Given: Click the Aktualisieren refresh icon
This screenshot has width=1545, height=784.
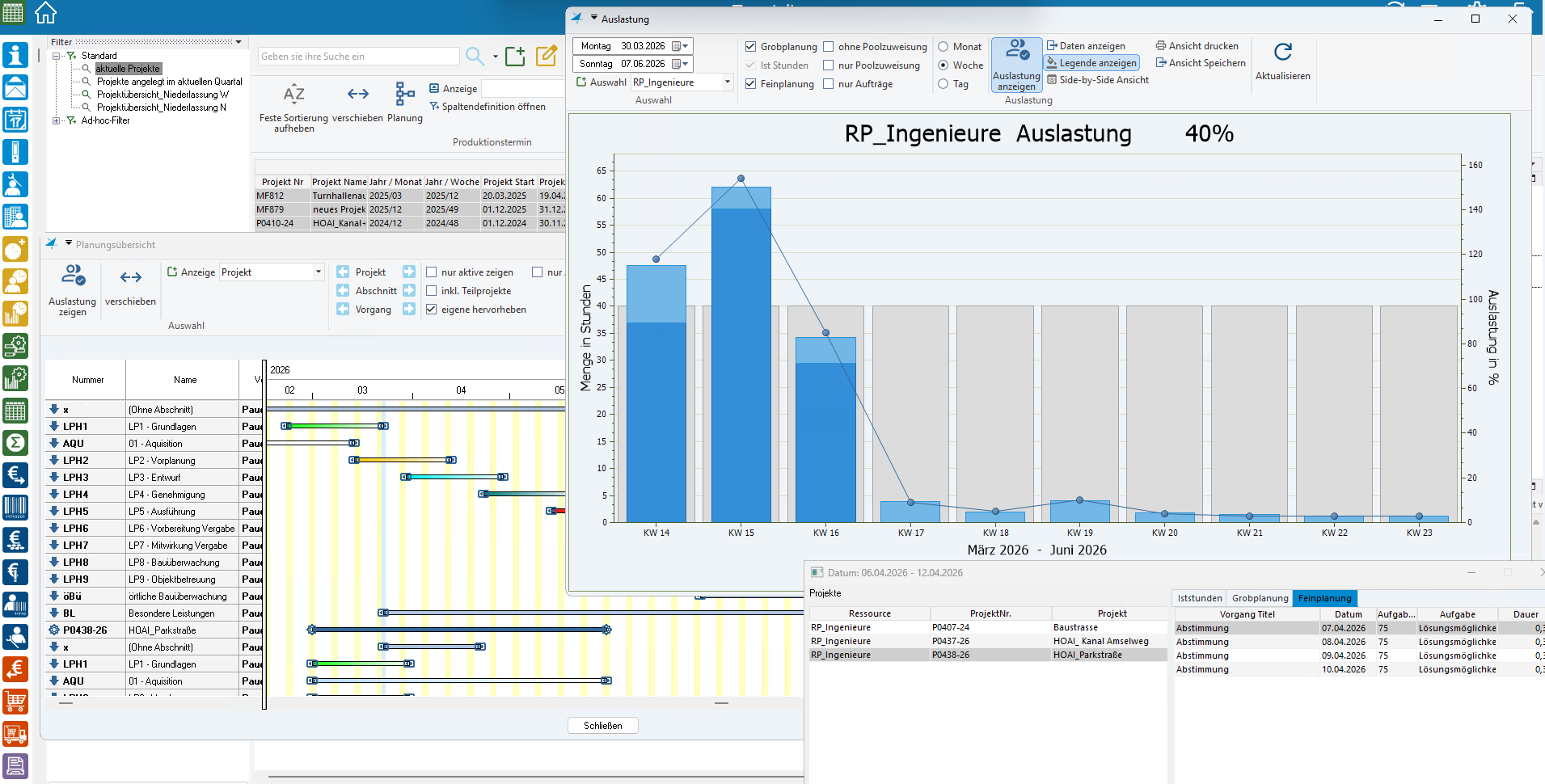Looking at the screenshot, I should 1282,53.
